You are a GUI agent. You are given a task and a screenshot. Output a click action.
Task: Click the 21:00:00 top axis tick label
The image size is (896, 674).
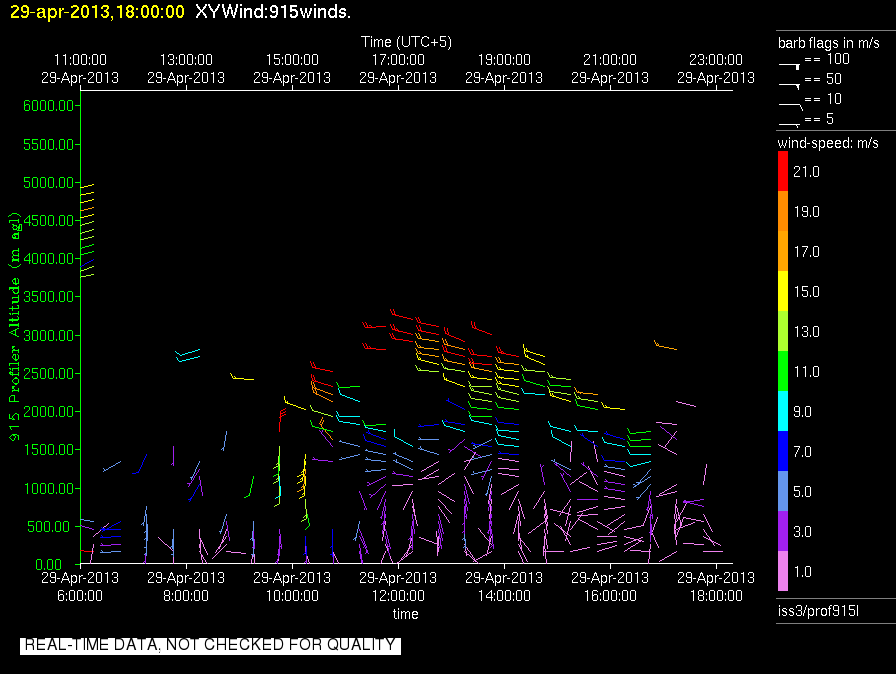[610, 60]
